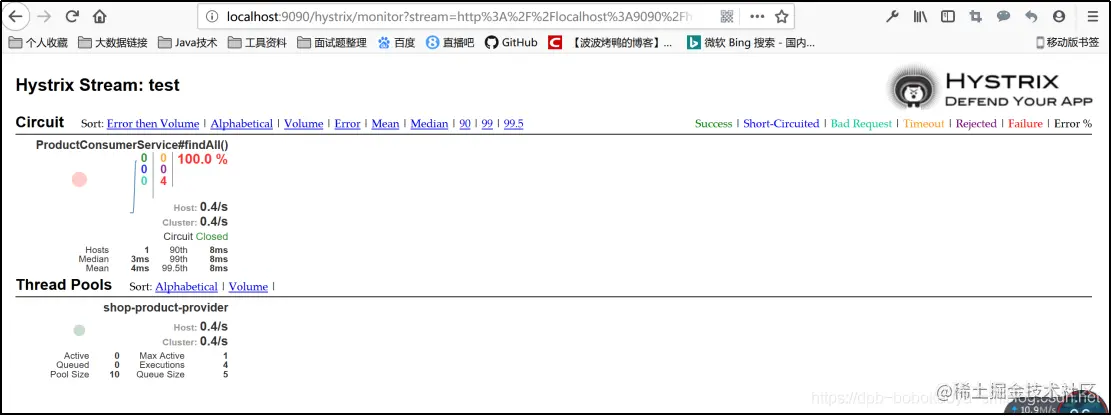This screenshot has width=1111, height=416.
Task: Click the Timeout legend label
Action: click(x=924, y=124)
